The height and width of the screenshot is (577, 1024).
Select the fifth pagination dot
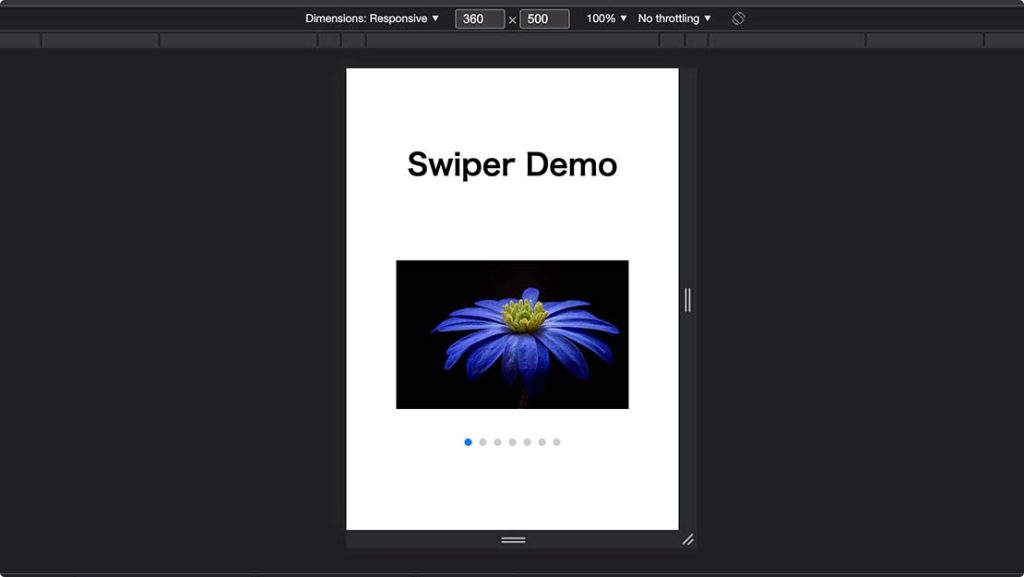tap(527, 441)
